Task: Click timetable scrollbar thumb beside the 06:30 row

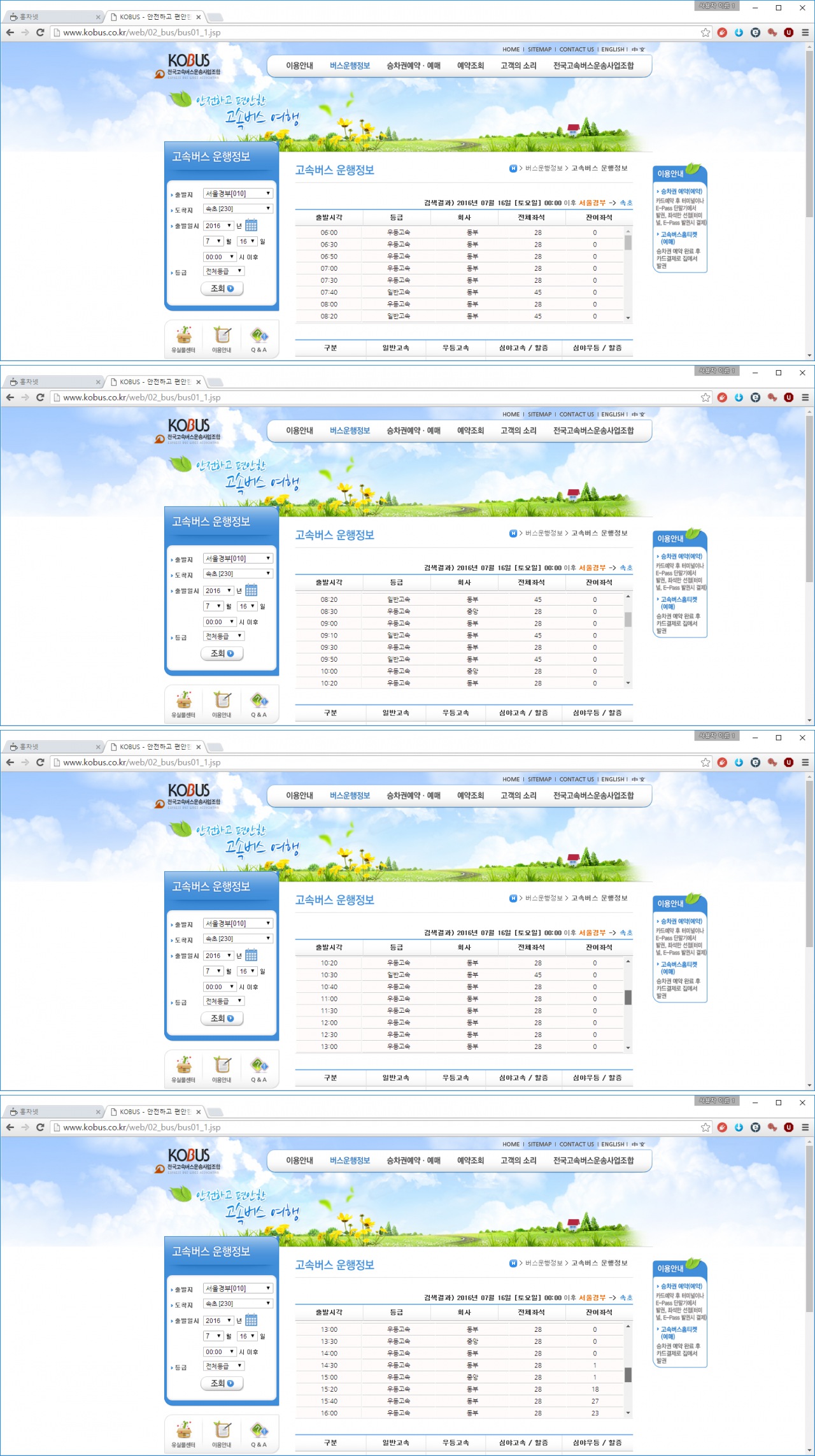Action: [628, 243]
